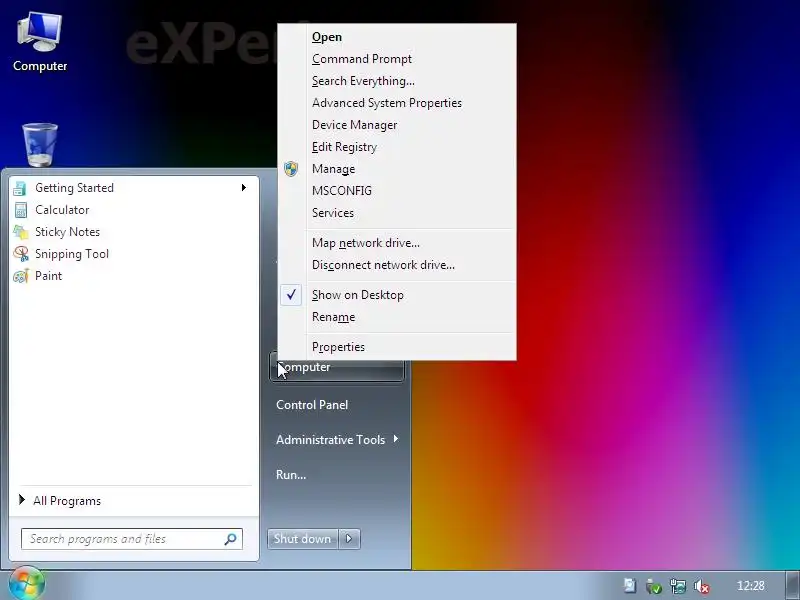
Task: Click the Paint palette icon
Action: (x=21, y=276)
